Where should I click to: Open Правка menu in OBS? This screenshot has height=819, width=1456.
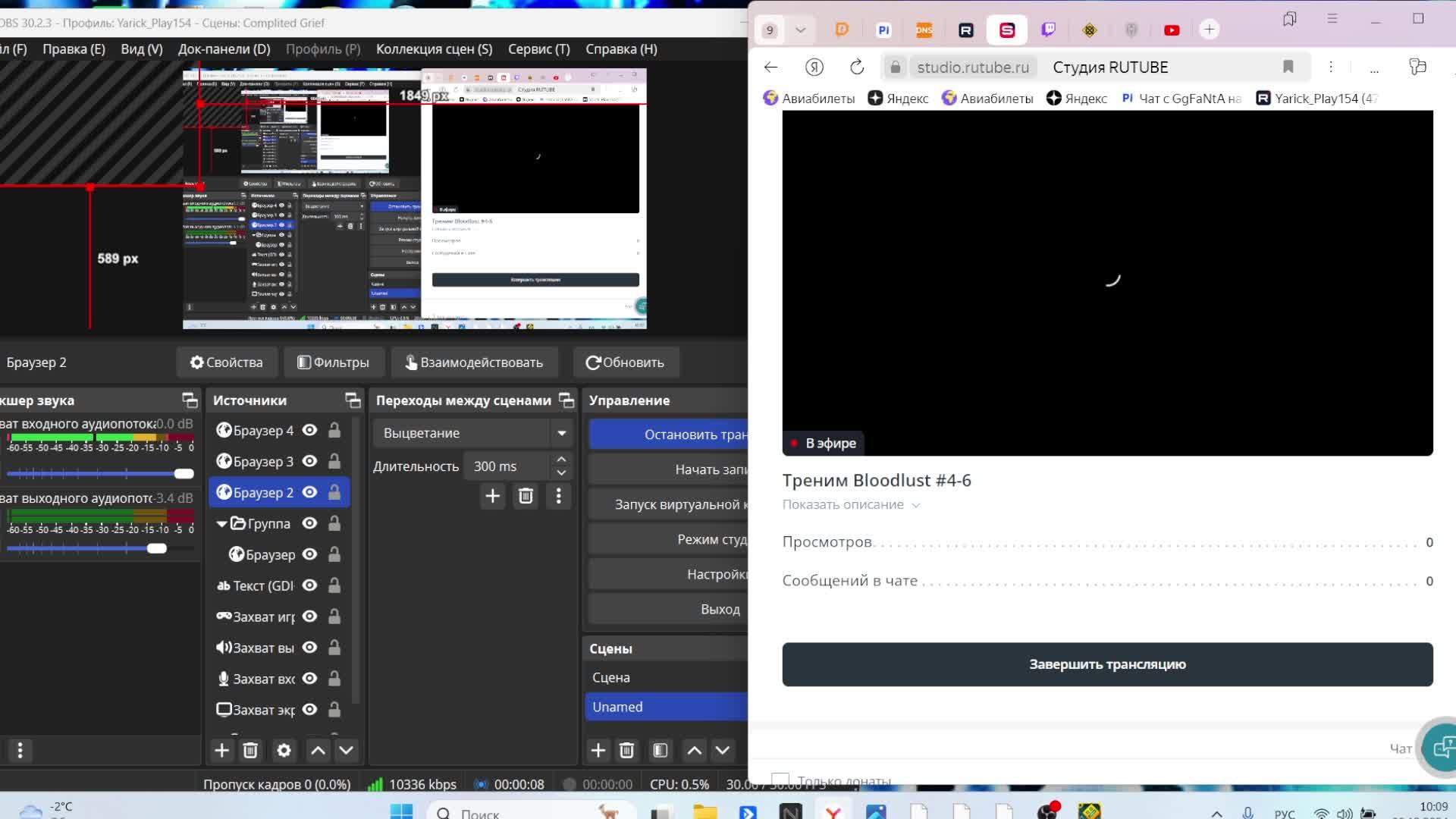coord(74,49)
